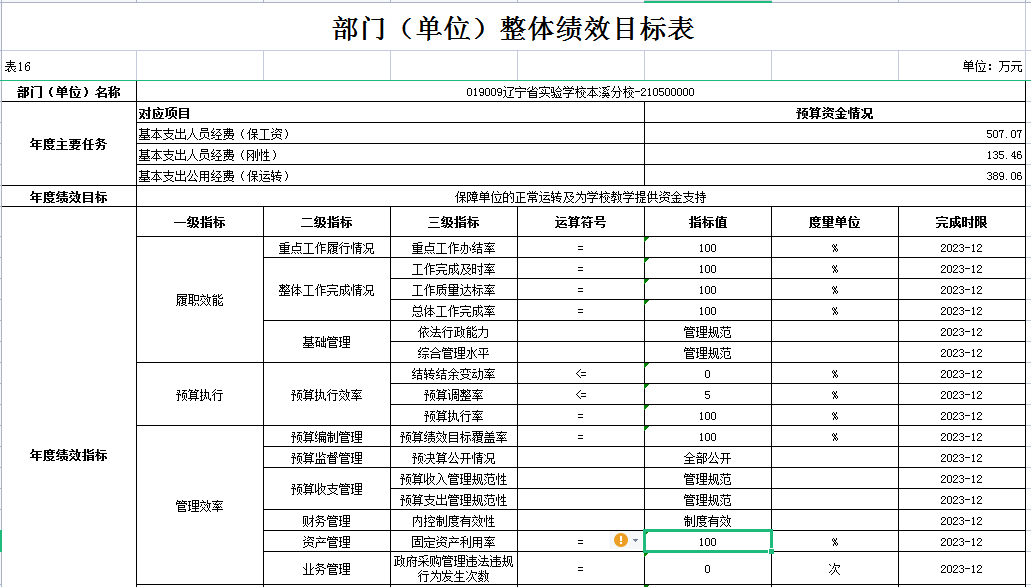Viewport: 1031px width, 587px height.
Task: Click the 综合管理水平 cell
Action: pyautogui.click(x=454, y=353)
